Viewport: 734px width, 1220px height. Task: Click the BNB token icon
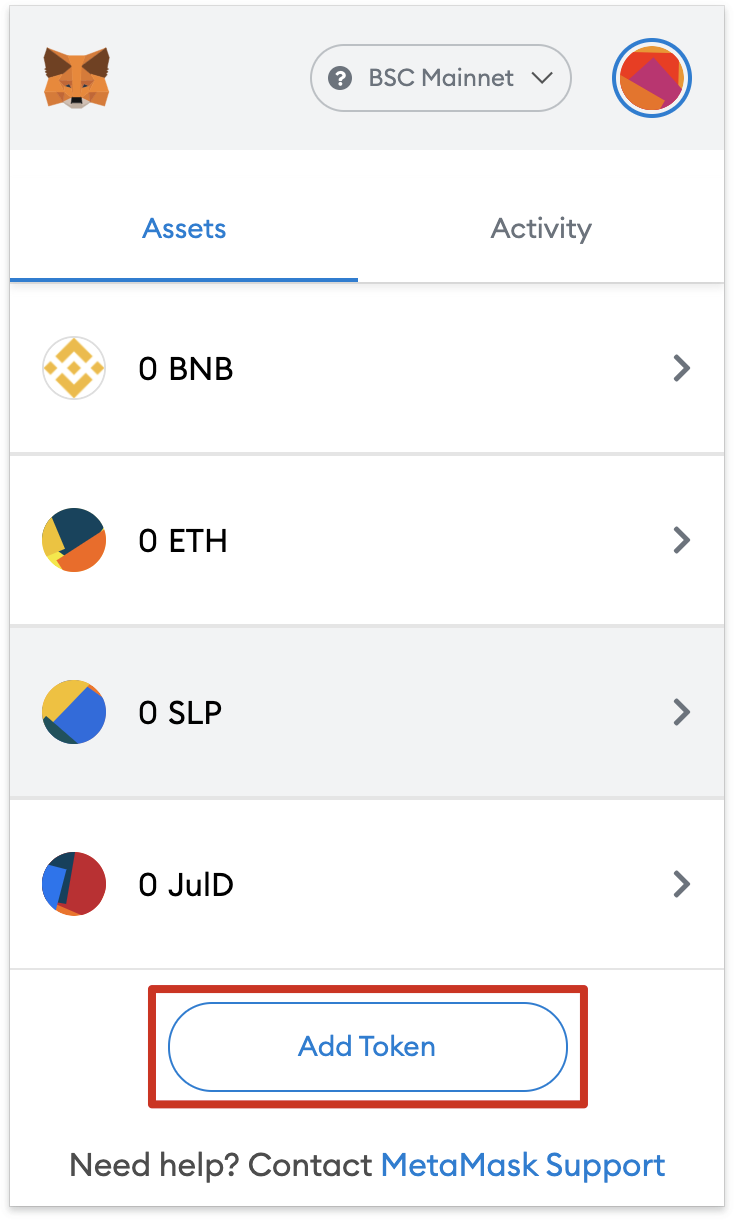click(x=74, y=369)
